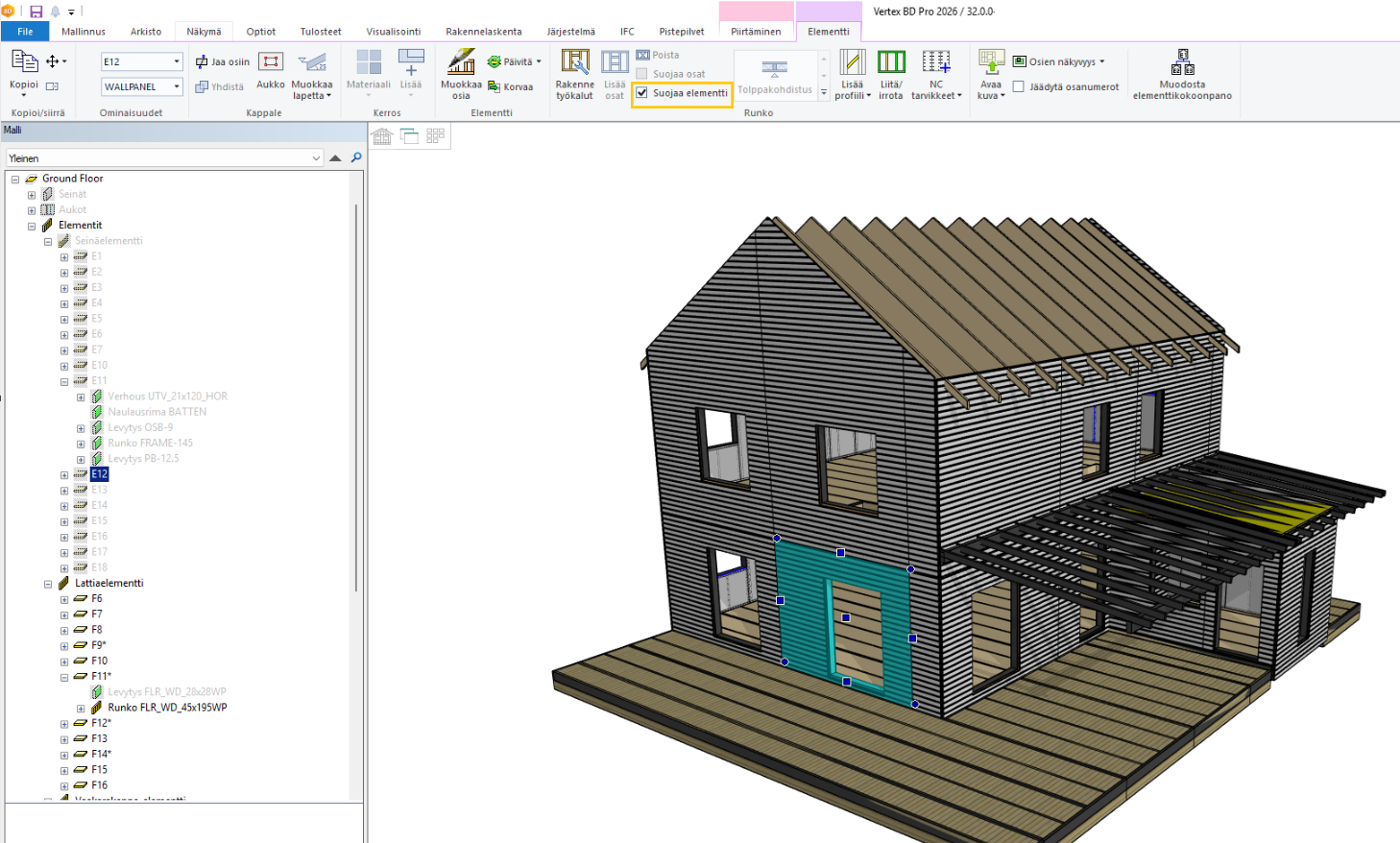Click the NC tarvikkeet icon
This screenshot has width=1400, height=843.
click(936, 62)
